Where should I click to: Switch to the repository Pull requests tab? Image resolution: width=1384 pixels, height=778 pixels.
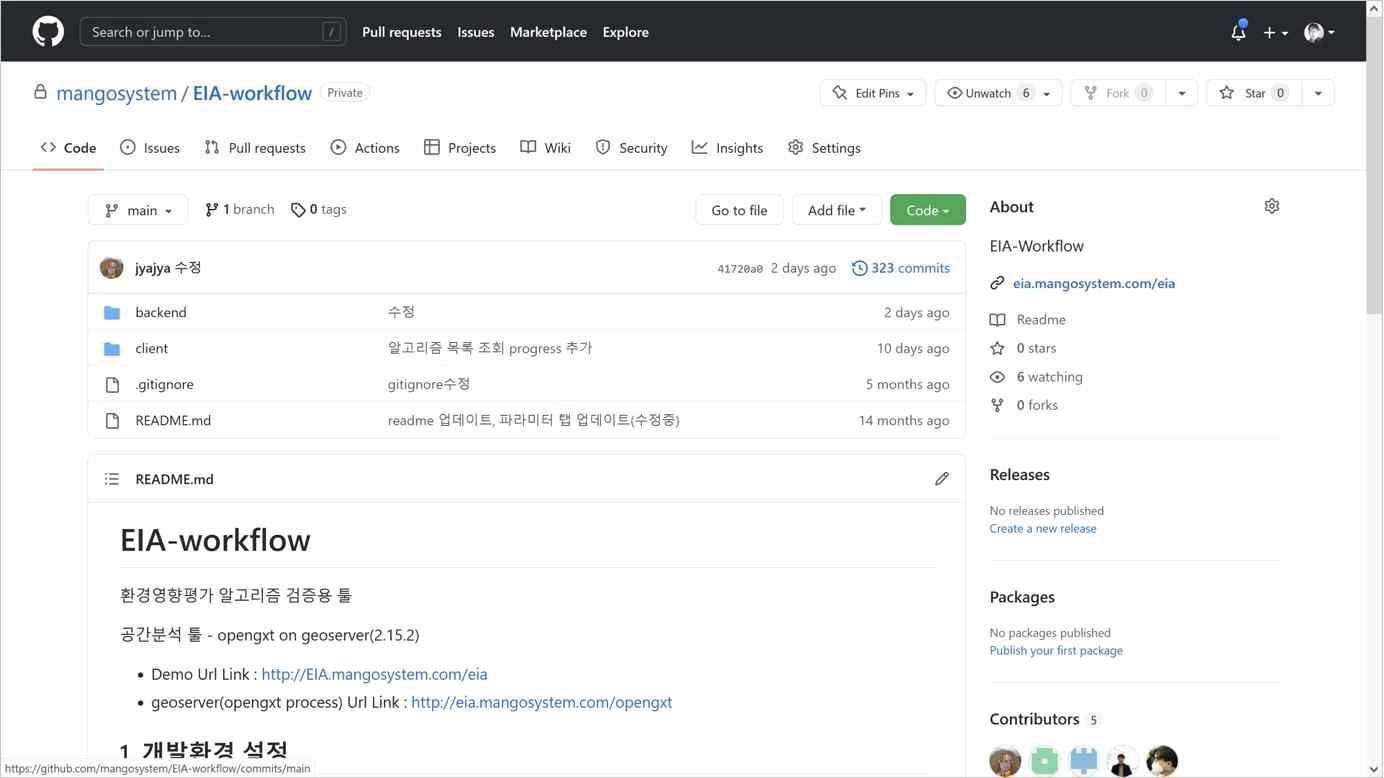[255, 148]
